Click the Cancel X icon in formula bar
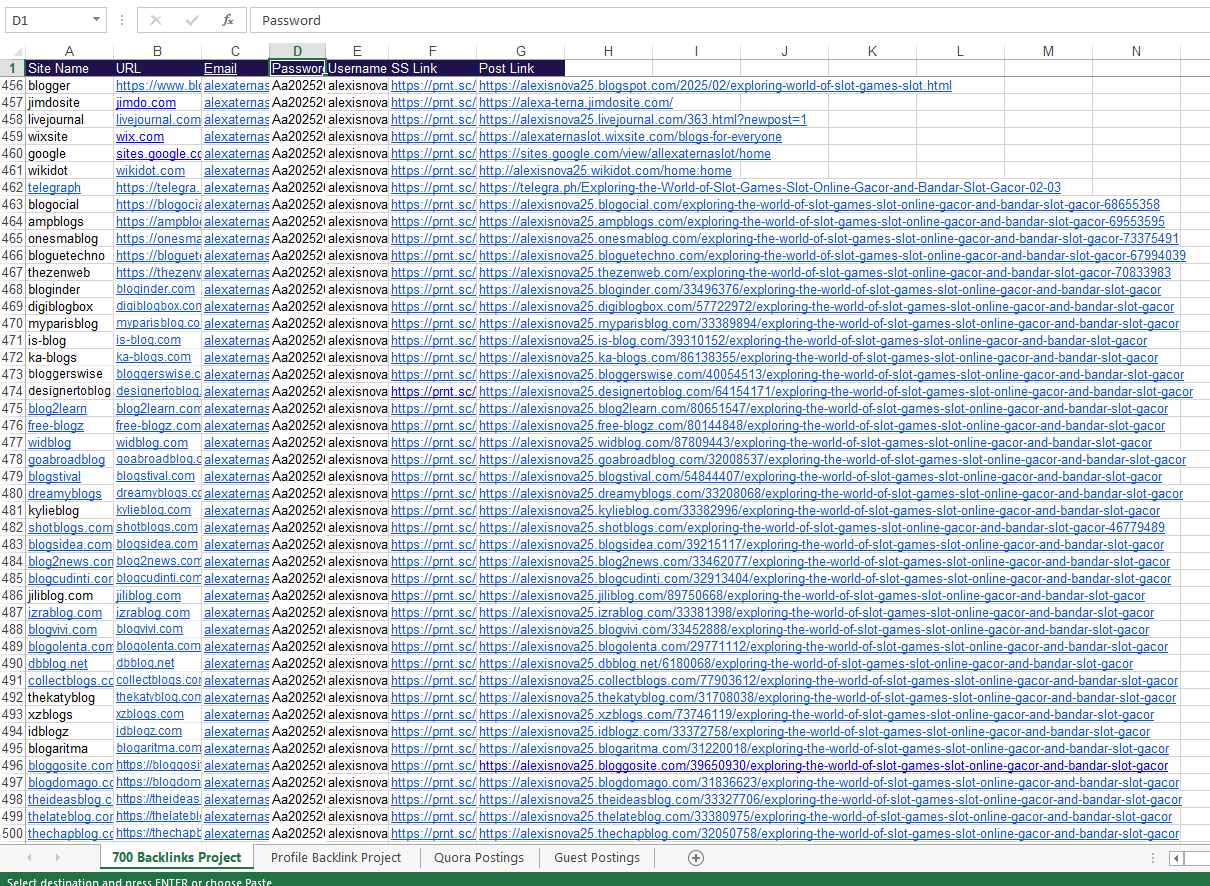This screenshot has width=1210, height=886. 155,20
